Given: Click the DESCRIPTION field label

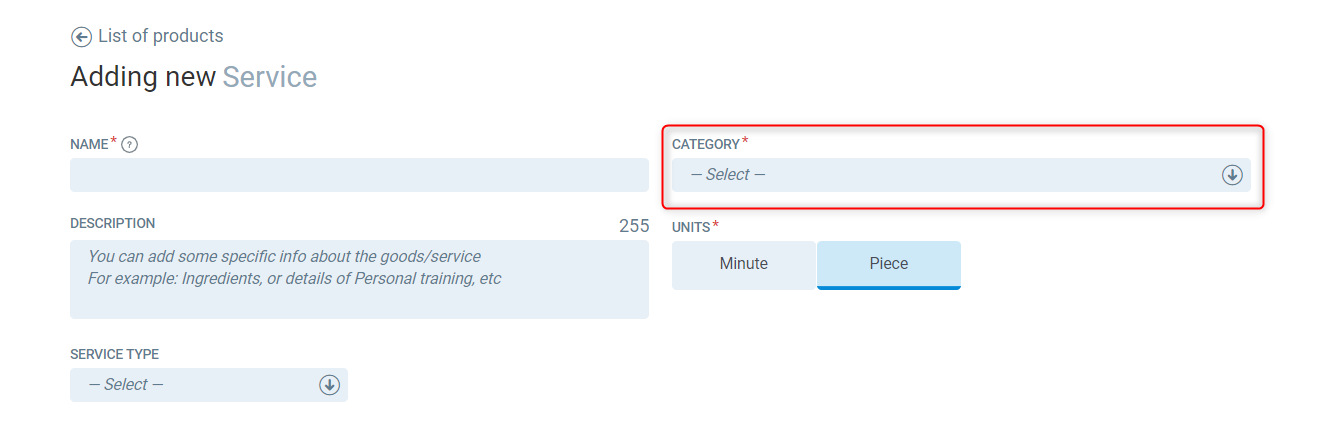Looking at the screenshot, I should click(112, 223).
